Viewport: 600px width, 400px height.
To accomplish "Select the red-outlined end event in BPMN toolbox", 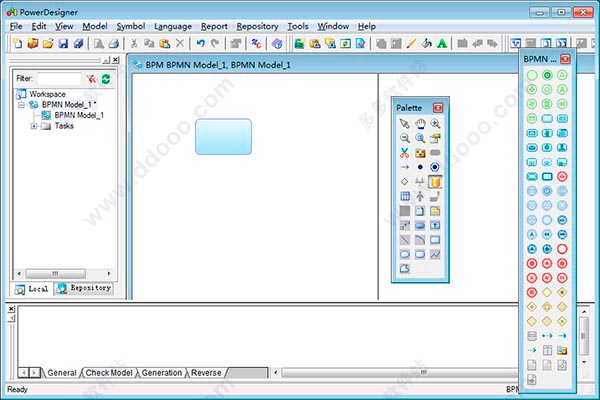I will (x=562, y=249).
